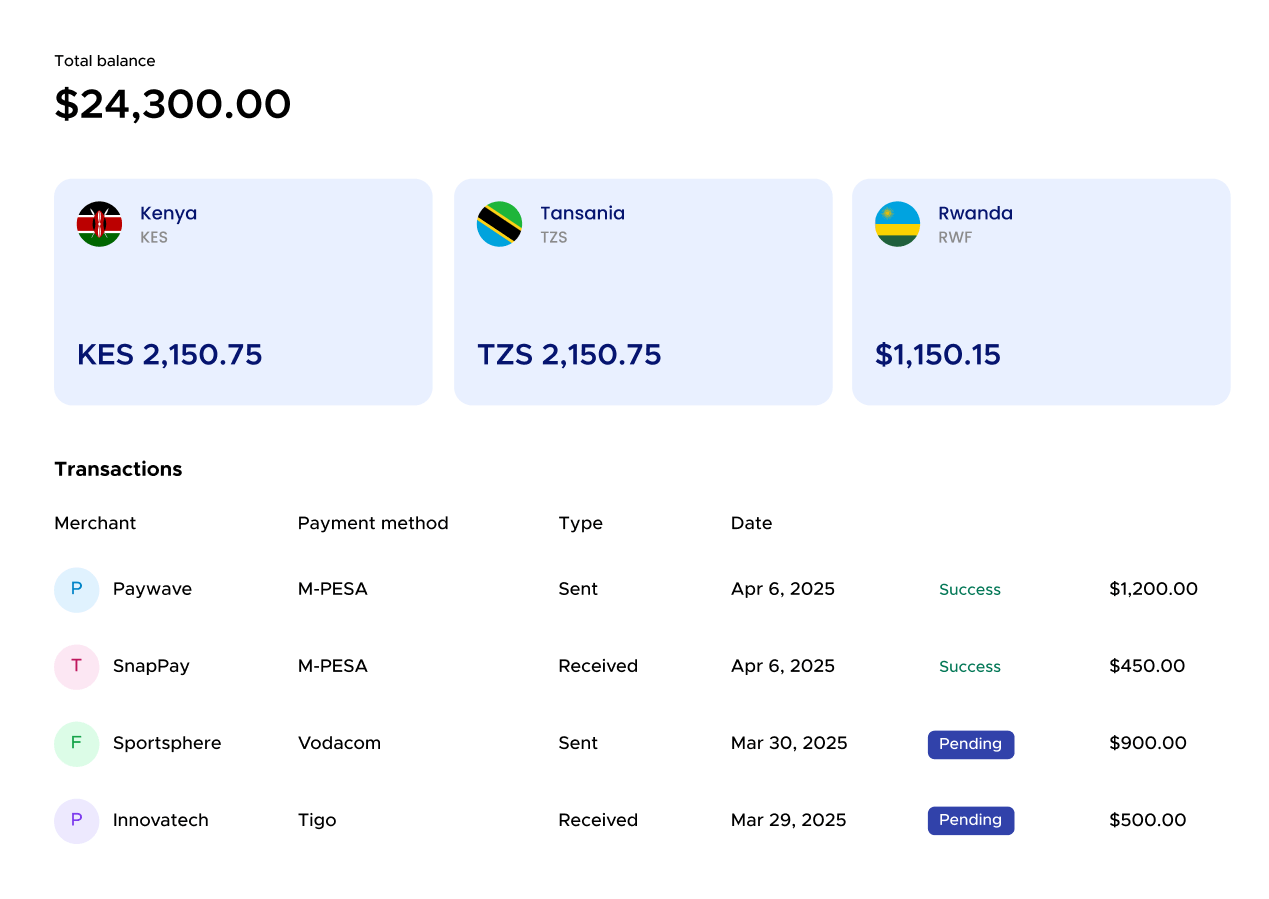Sort by the Date column header
This screenshot has height=899, width=1269.
[751, 523]
